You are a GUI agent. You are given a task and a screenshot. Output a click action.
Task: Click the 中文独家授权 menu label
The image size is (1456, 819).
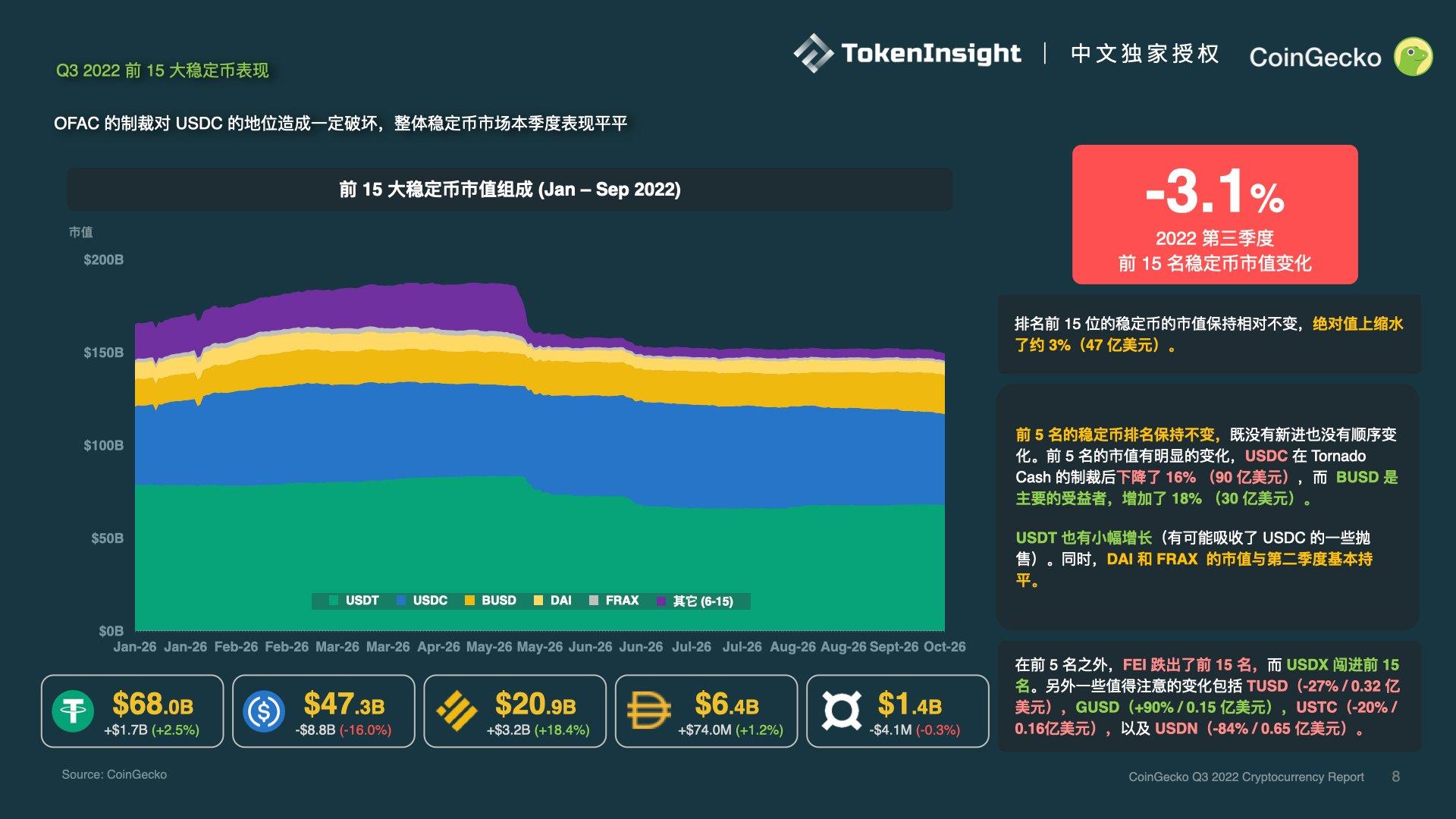click(1145, 55)
